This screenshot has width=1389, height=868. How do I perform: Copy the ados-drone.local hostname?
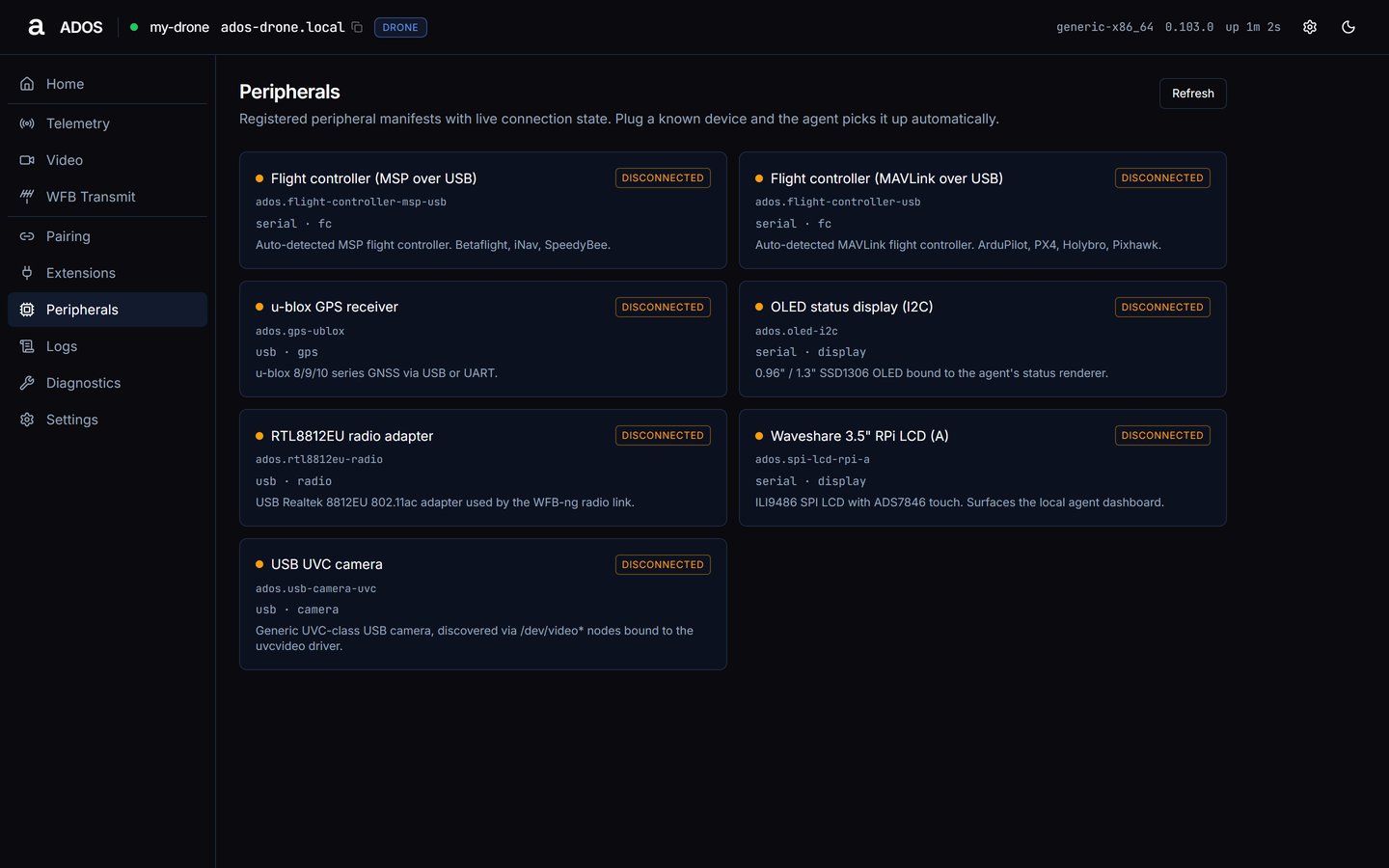click(357, 27)
